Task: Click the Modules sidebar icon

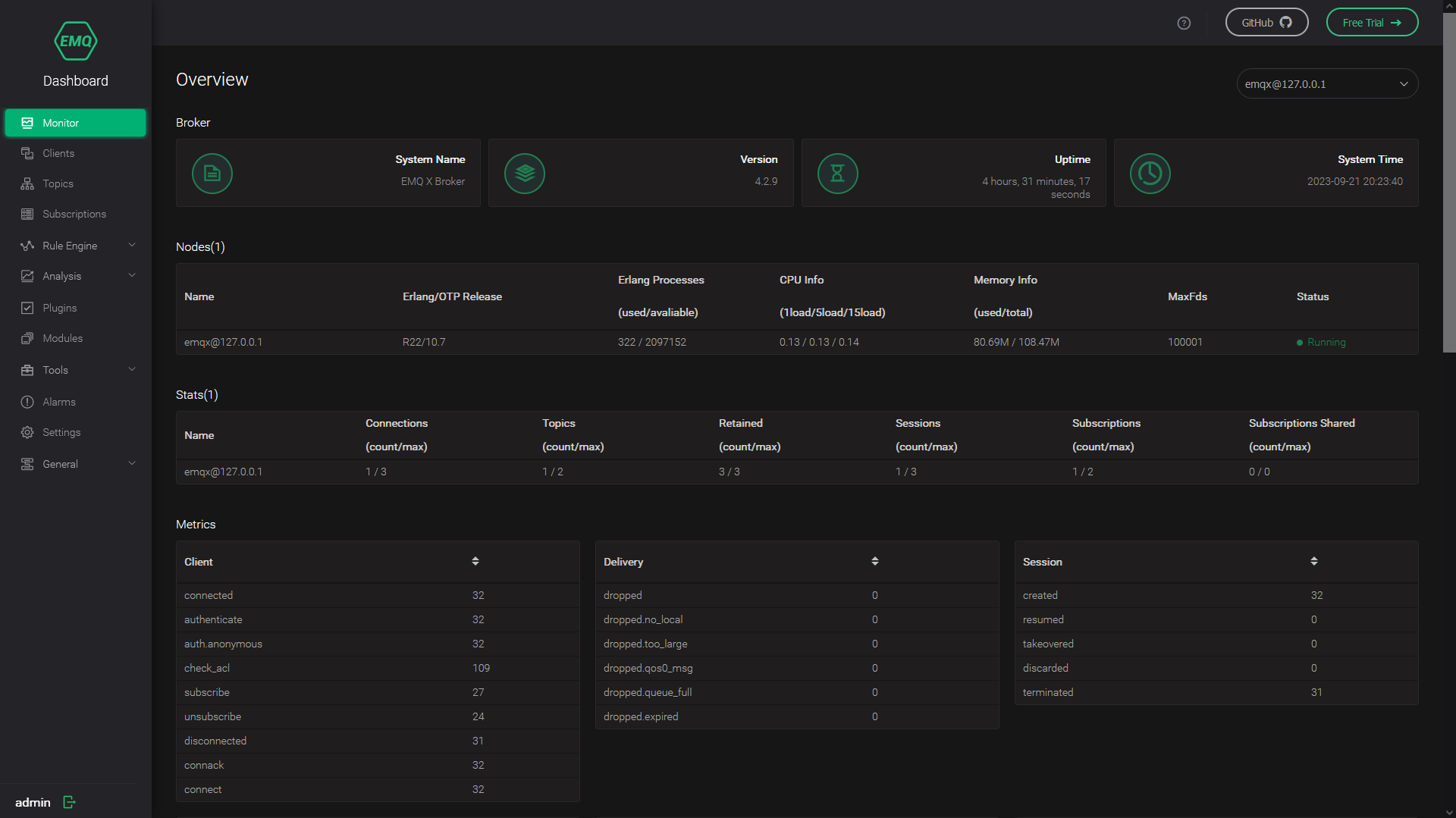Action: (27, 338)
